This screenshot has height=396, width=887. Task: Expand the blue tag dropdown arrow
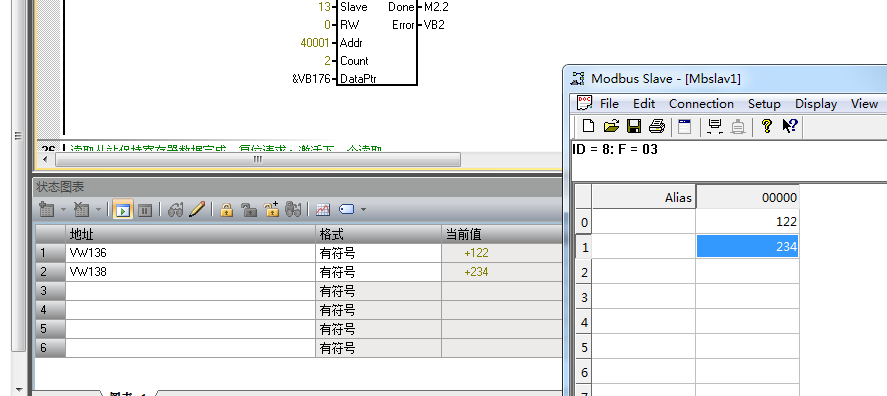click(x=363, y=210)
